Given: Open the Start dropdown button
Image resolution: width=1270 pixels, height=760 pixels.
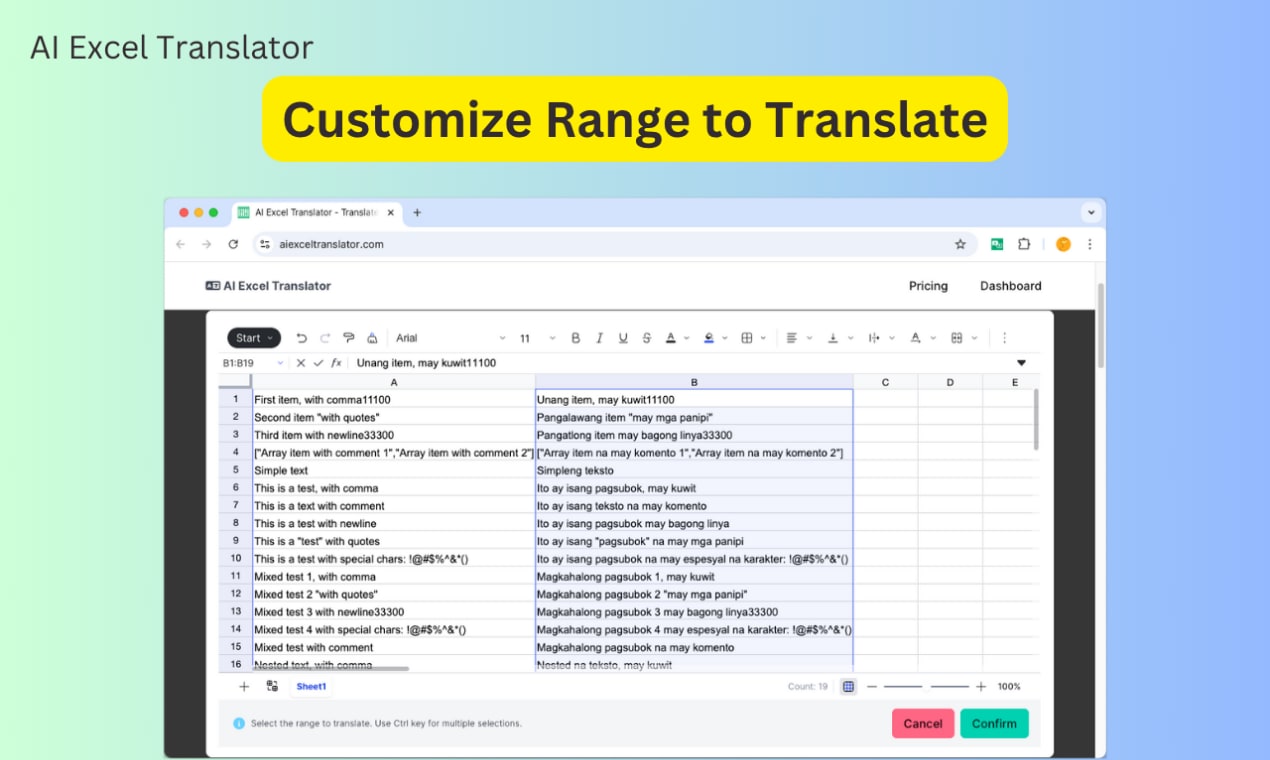Looking at the screenshot, I should pos(254,338).
